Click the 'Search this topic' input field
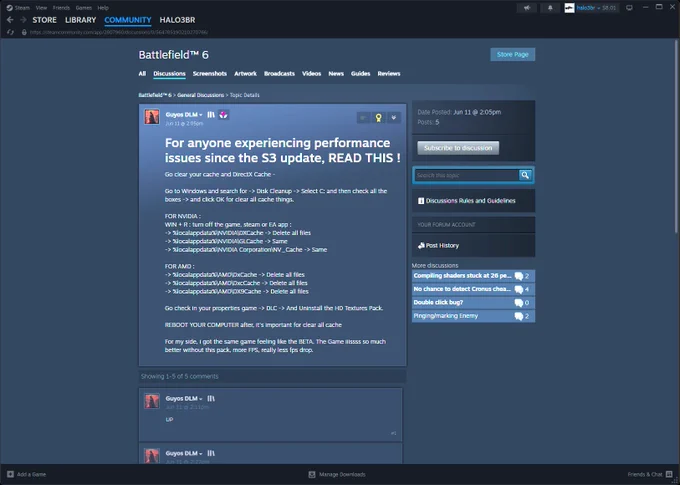This screenshot has height=485, width=680. (466, 175)
